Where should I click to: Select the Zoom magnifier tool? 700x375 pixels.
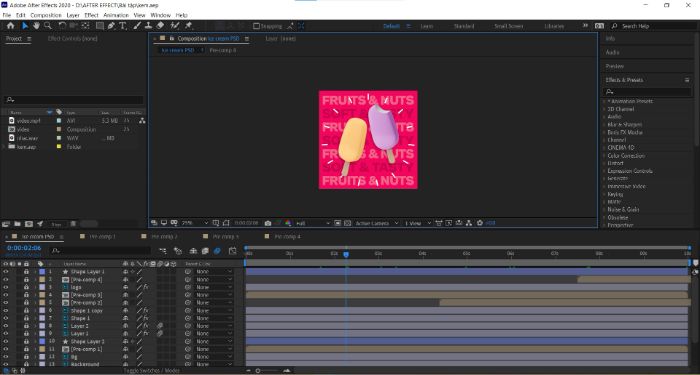[47, 26]
